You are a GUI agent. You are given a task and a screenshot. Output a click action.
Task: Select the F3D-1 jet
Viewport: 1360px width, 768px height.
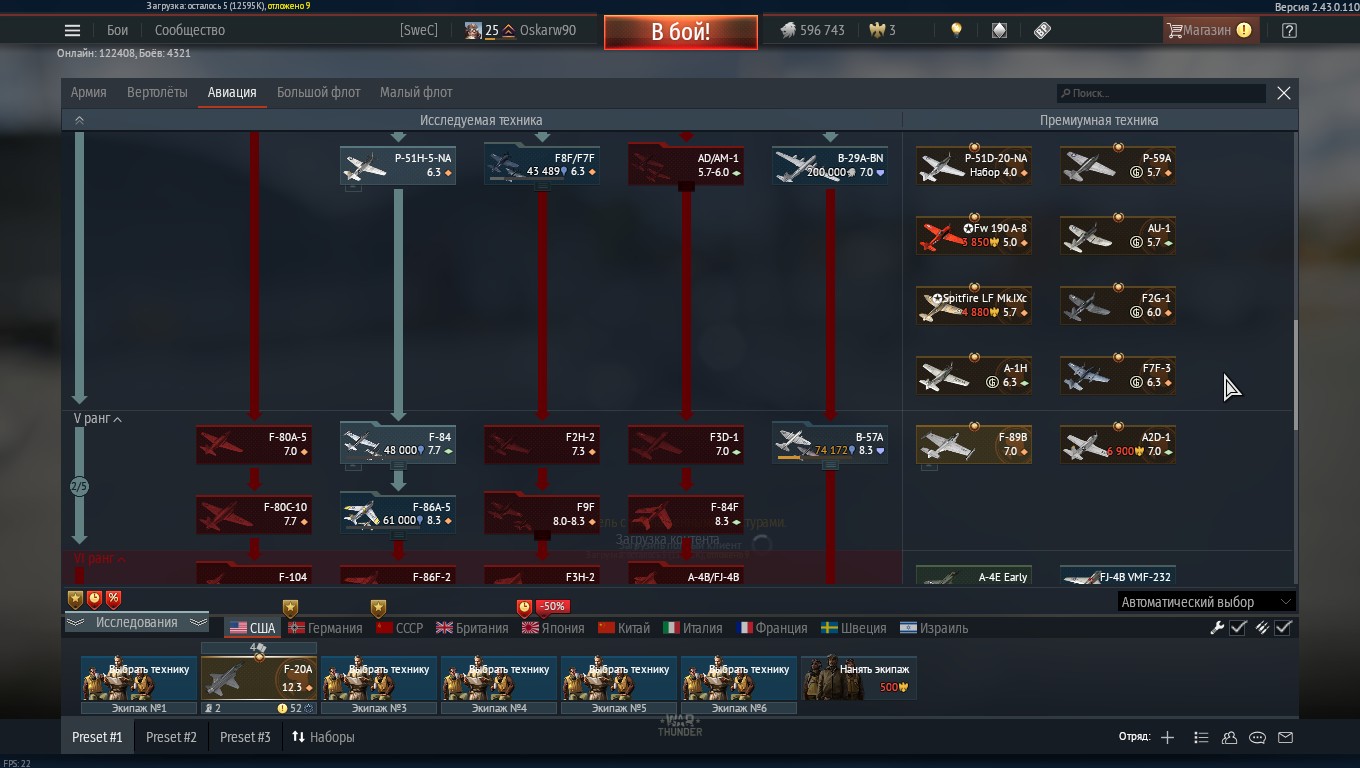(x=686, y=445)
